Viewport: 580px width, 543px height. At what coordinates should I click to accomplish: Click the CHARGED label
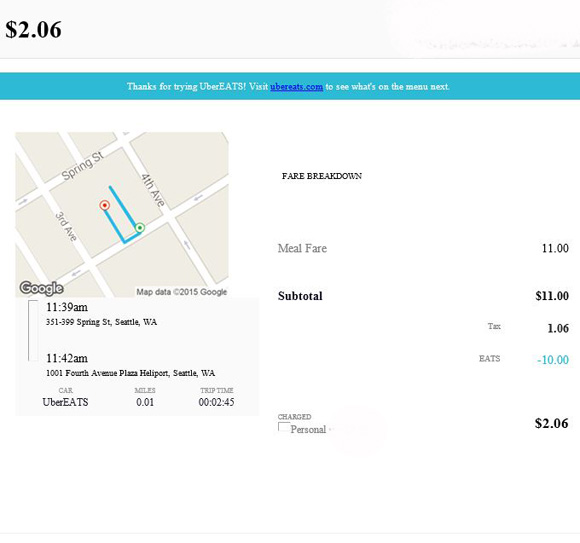click(x=294, y=416)
